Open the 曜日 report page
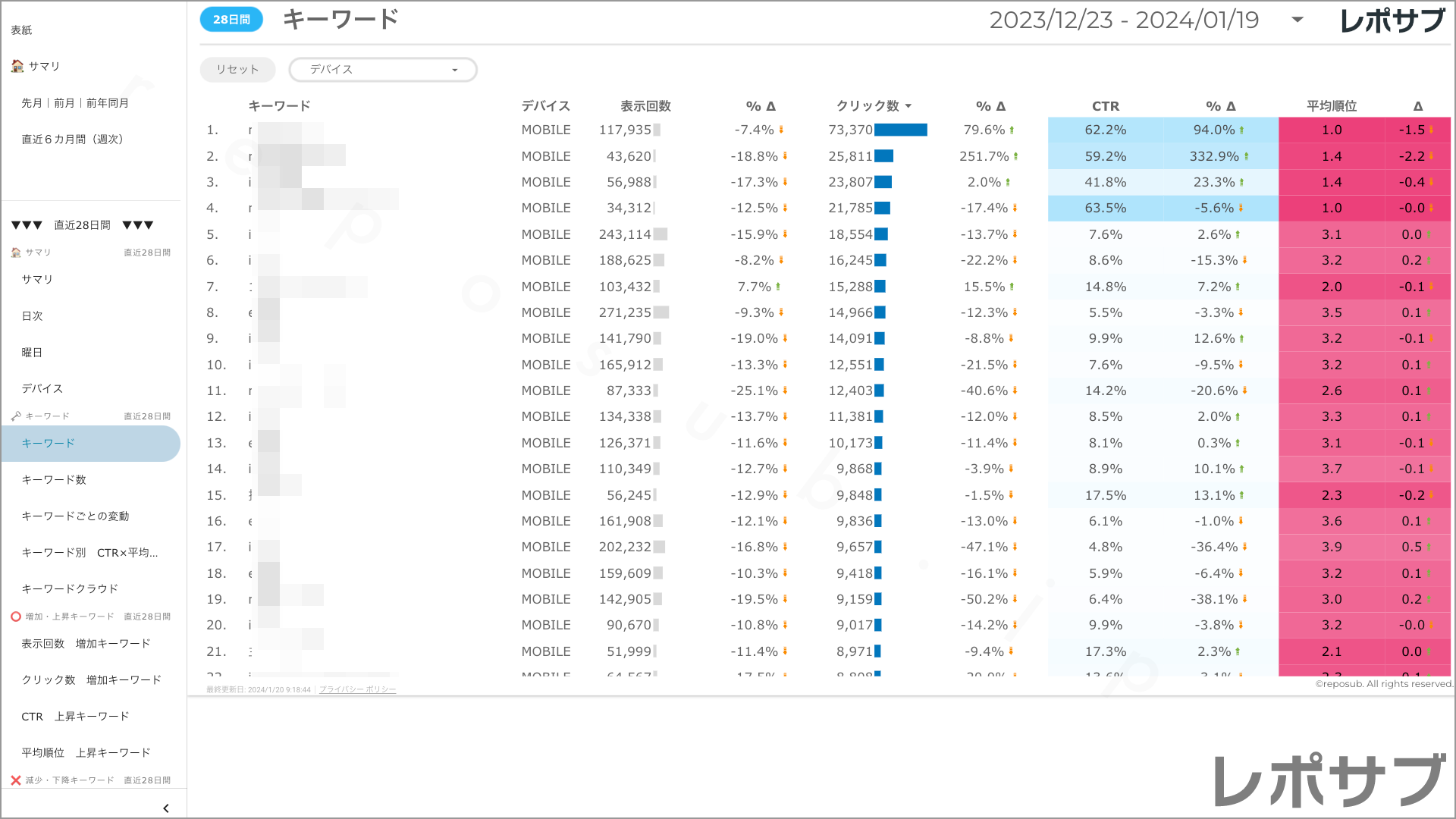 [32, 353]
